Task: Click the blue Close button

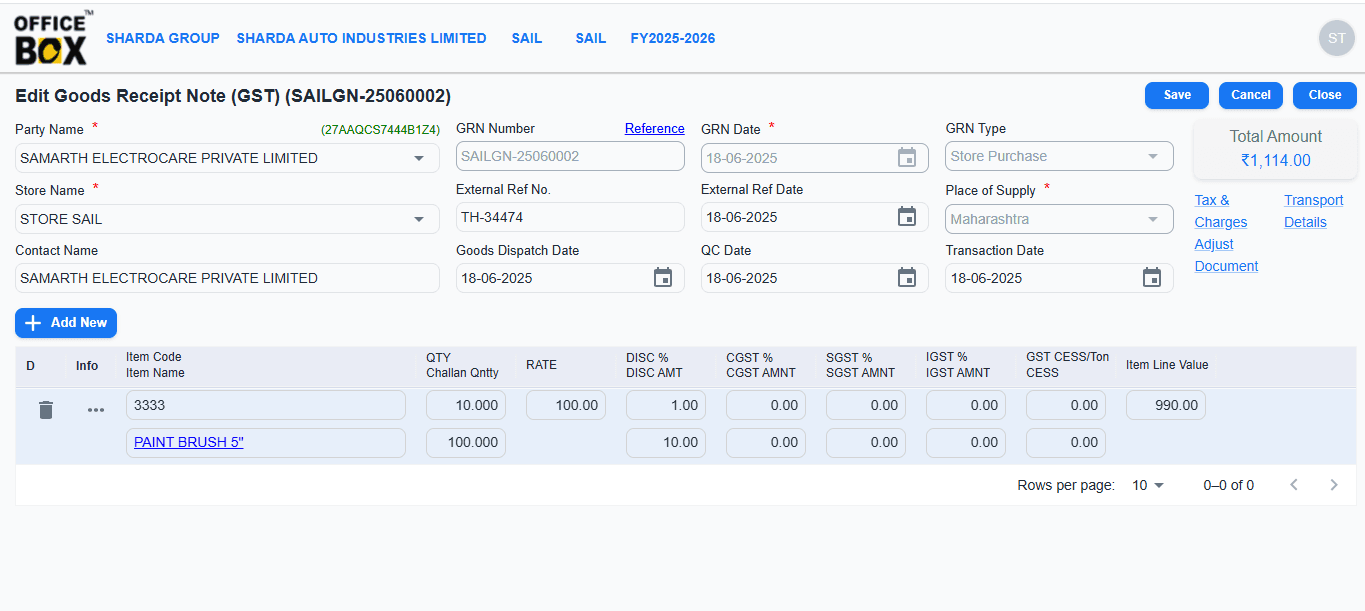Action: coord(1325,95)
